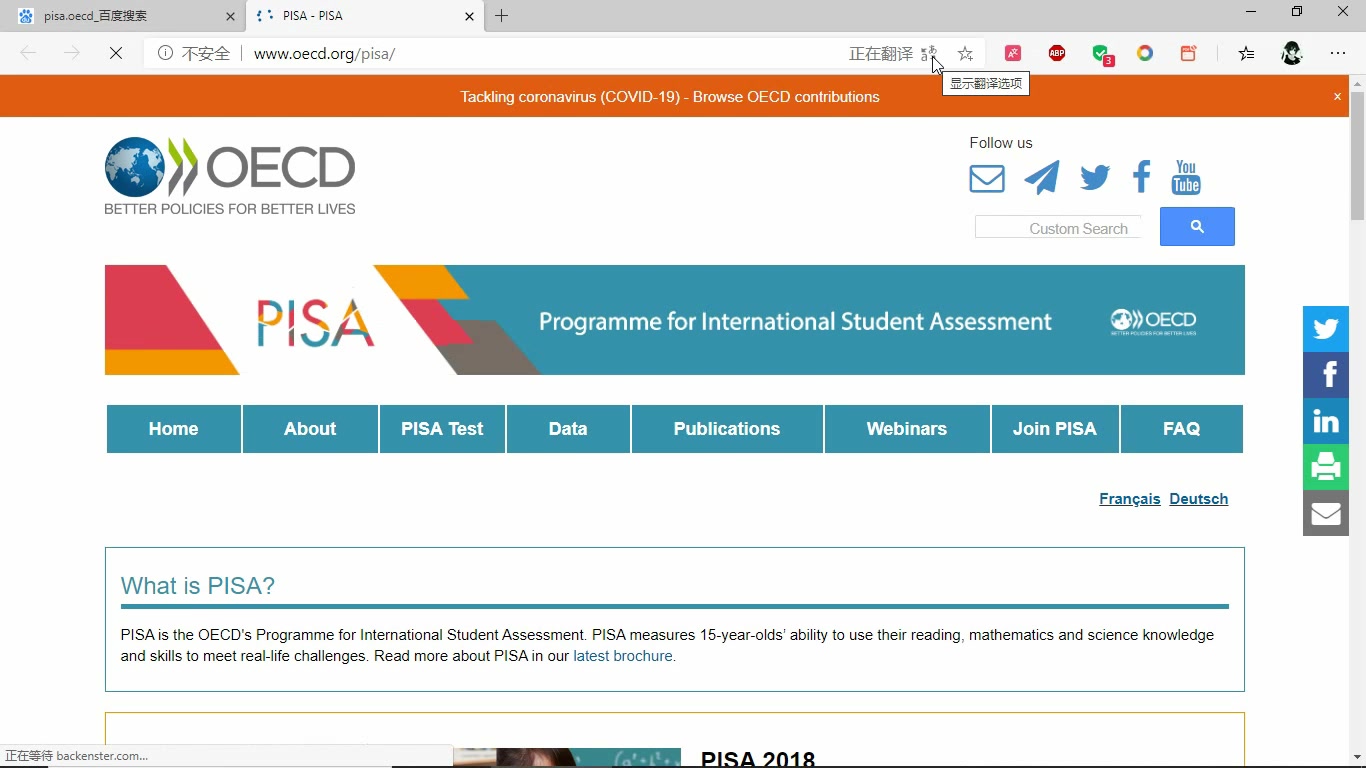
Task: Close the orange COVID-19 banner
Action: pyautogui.click(x=1337, y=97)
